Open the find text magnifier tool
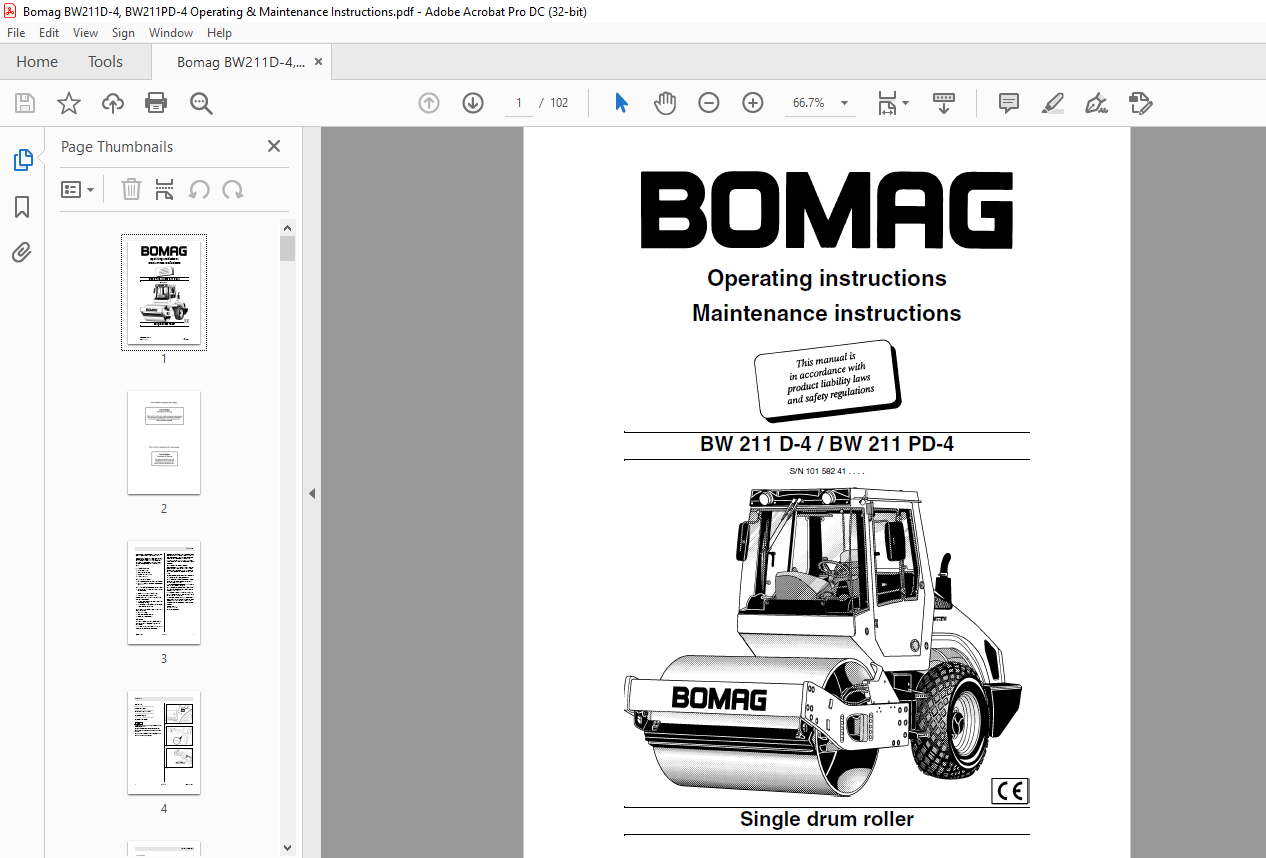Image resolution: width=1266 pixels, height=858 pixels. pyautogui.click(x=201, y=103)
